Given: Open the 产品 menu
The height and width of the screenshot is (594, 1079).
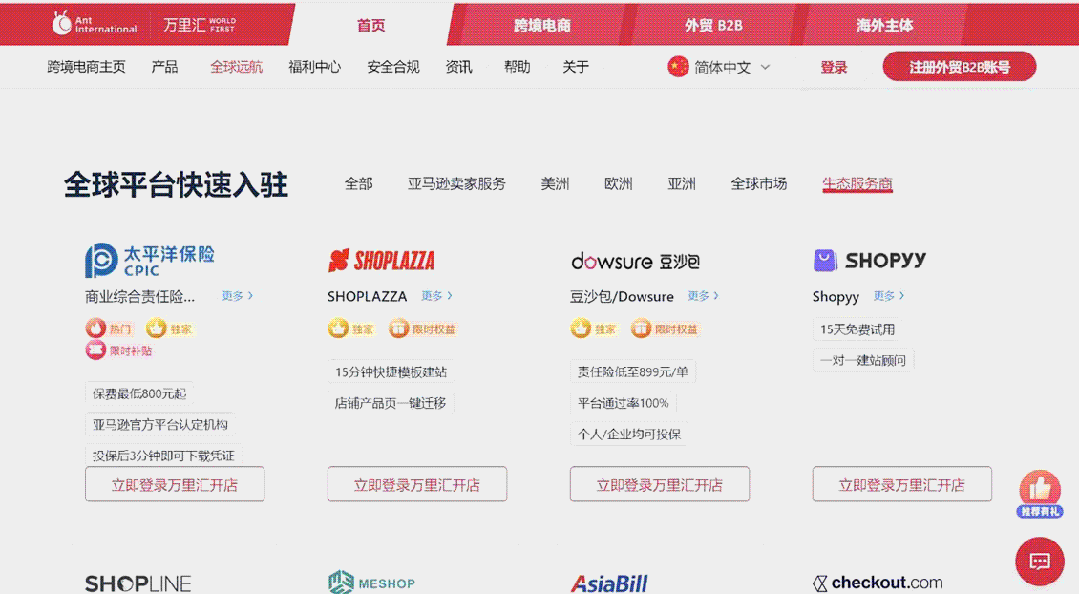Looking at the screenshot, I should (164, 67).
